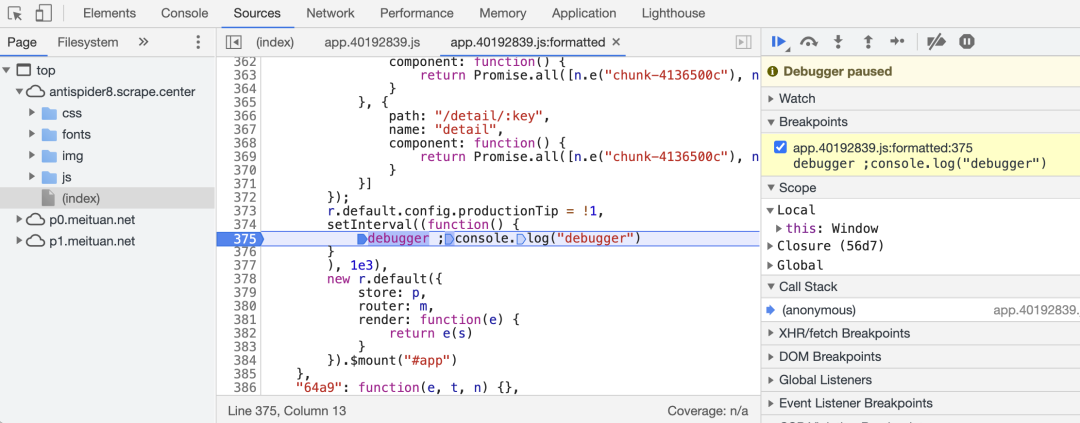The height and width of the screenshot is (423, 1080).
Task: Click the inspect element picker icon
Action: click(x=15, y=13)
